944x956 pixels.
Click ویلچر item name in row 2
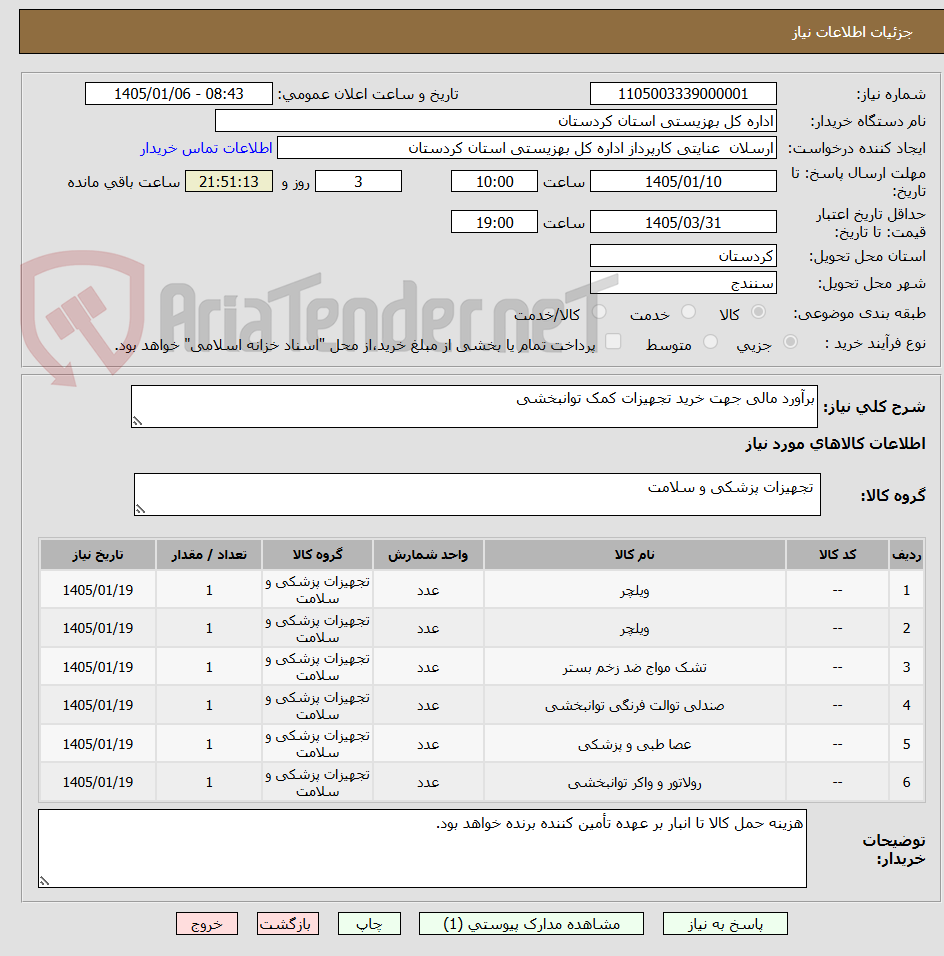coord(634,628)
